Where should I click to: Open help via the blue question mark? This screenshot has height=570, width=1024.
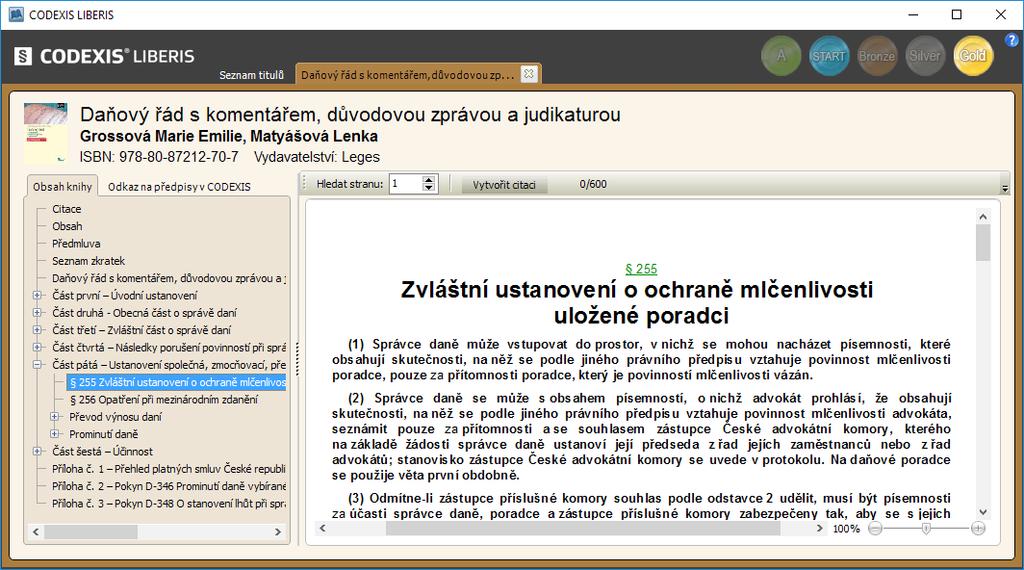coord(1012,40)
